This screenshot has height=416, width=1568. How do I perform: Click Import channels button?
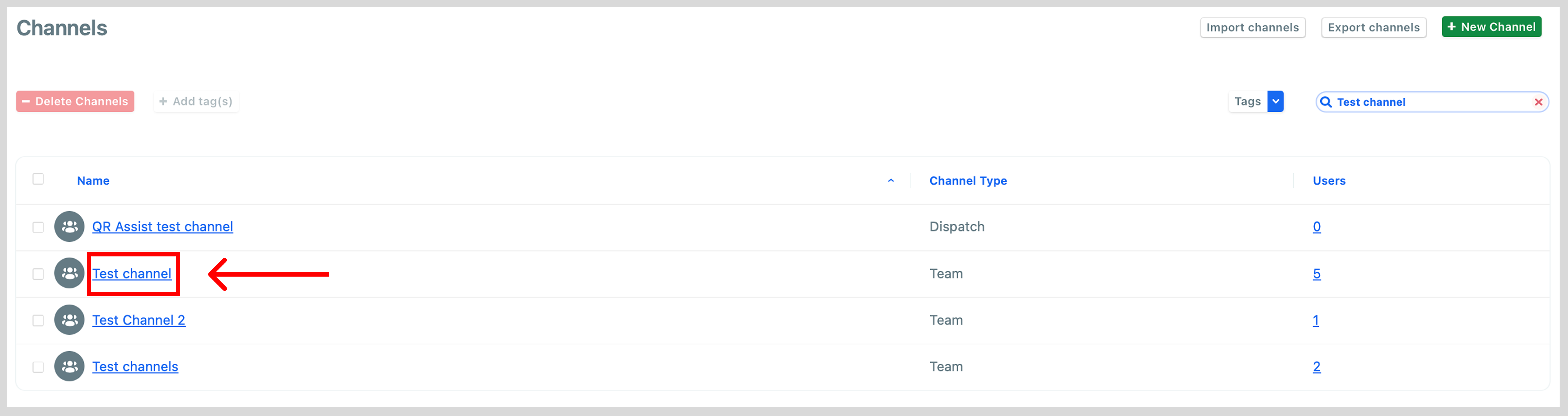click(x=1253, y=27)
